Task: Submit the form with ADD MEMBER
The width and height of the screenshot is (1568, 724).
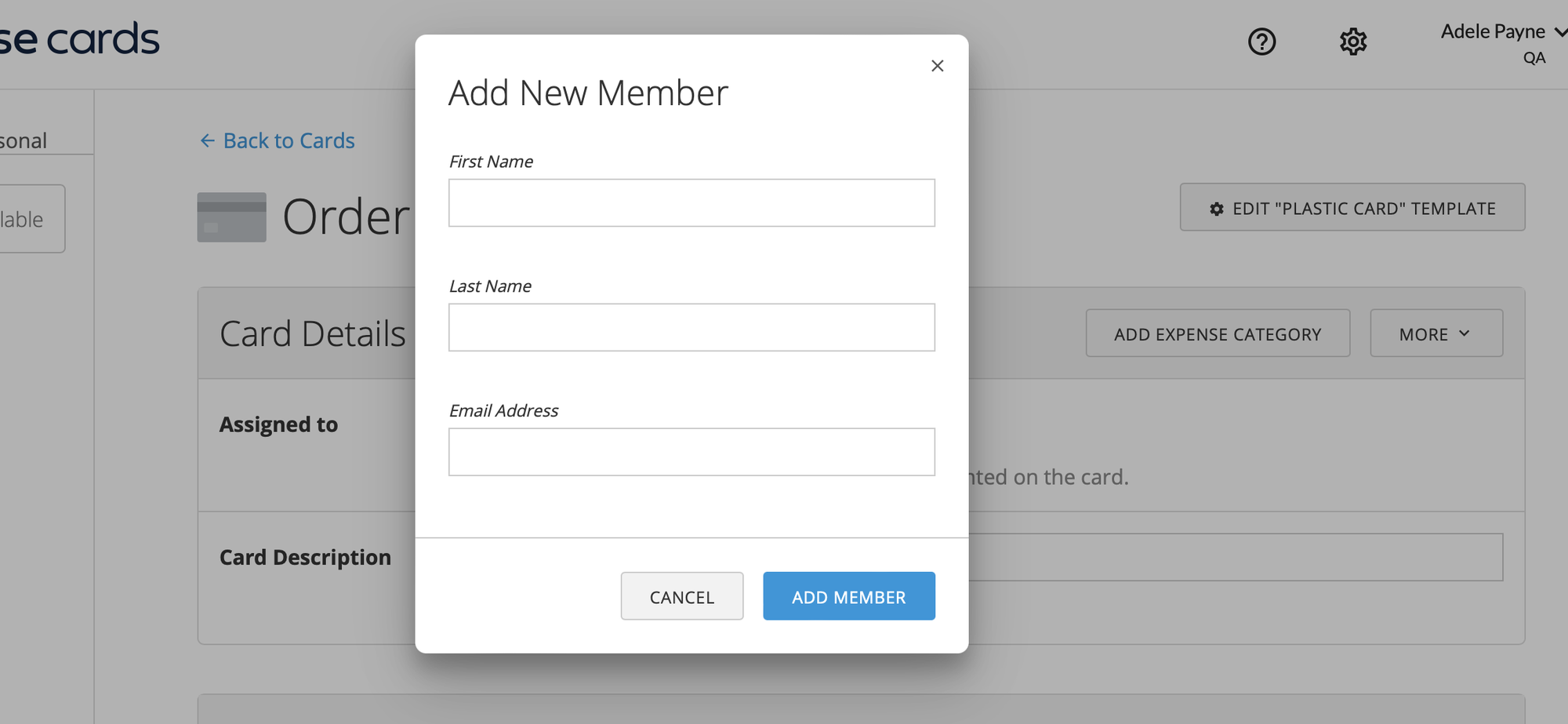Action: [x=848, y=596]
